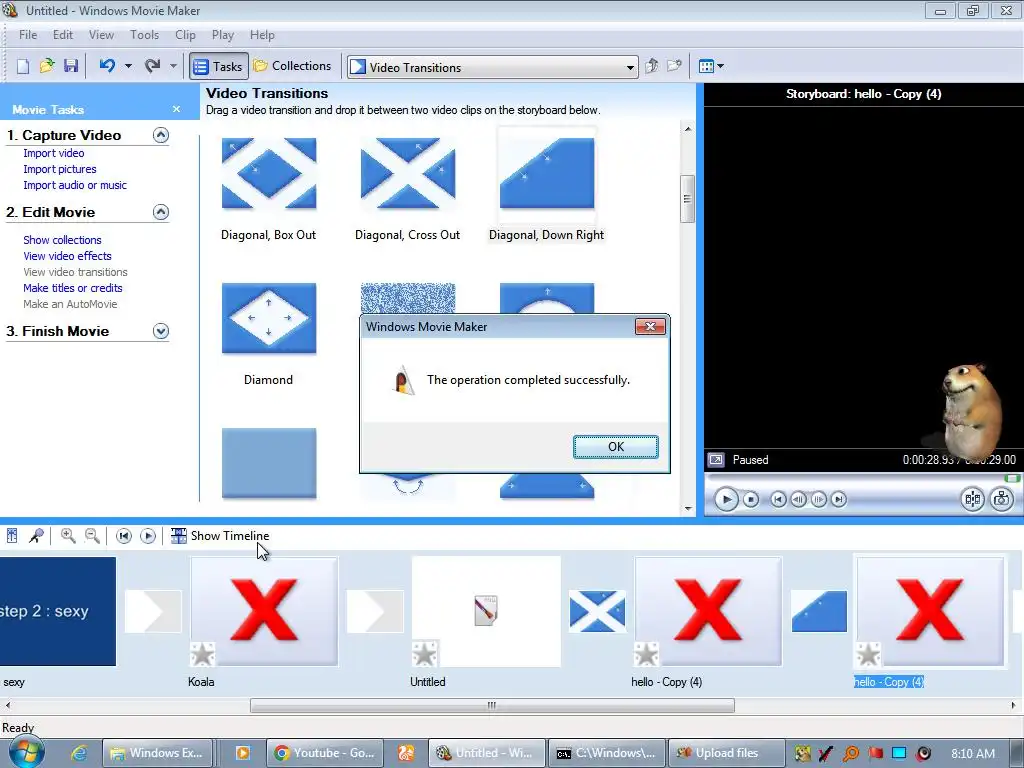Image resolution: width=1024 pixels, height=768 pixels.
Task: Toggle the Tasks pane button
Action: tap(219, 66)
